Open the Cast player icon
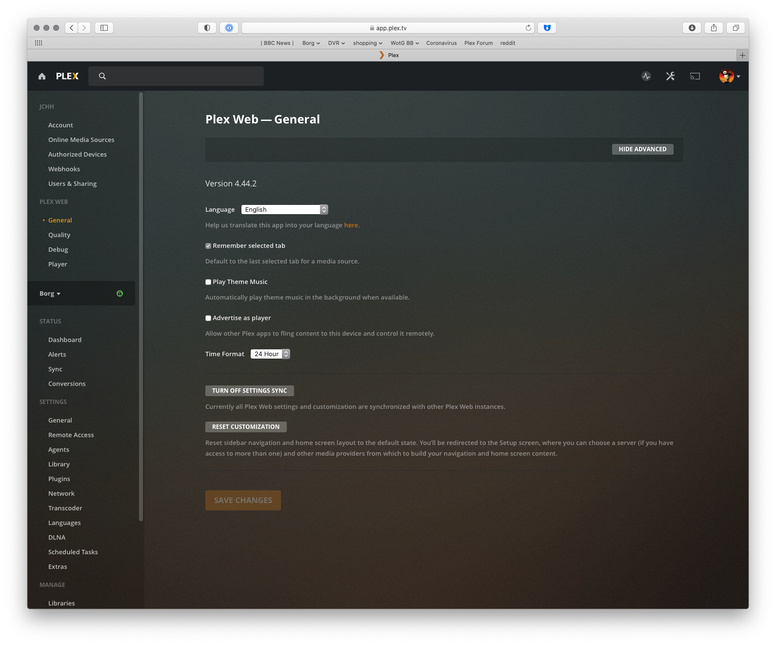 click(695, 76)
